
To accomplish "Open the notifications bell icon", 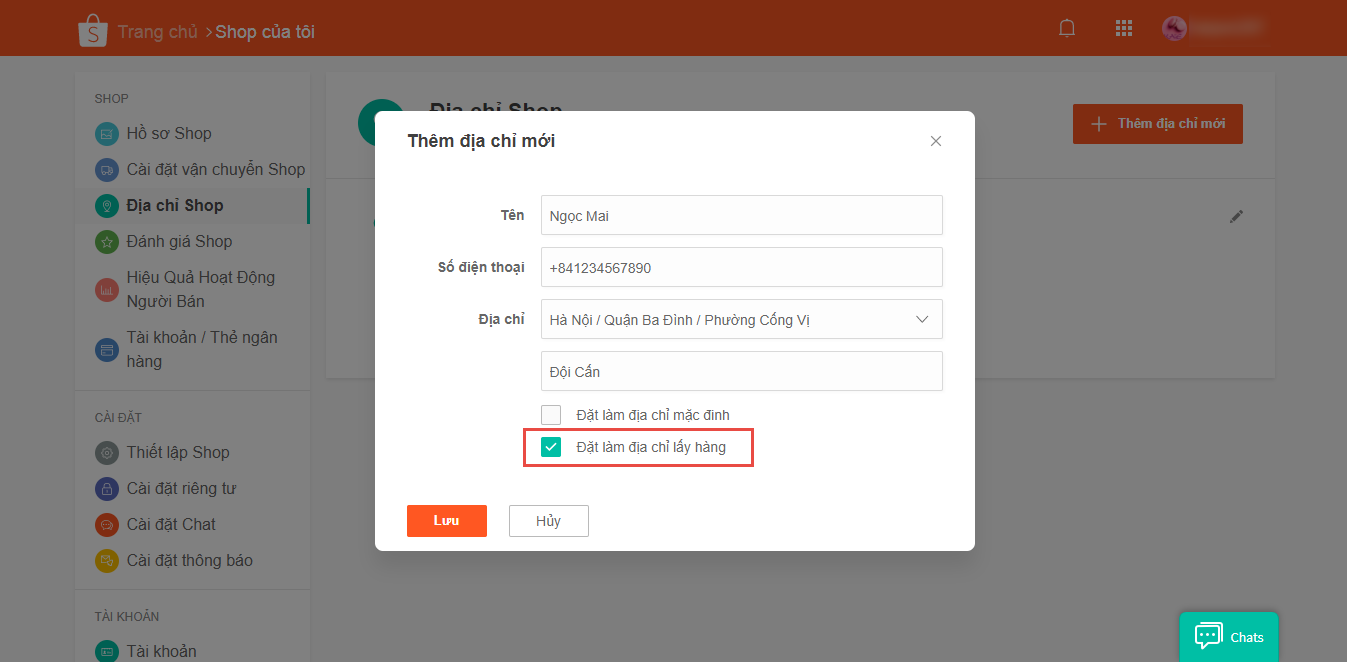I will (1066, 28).
